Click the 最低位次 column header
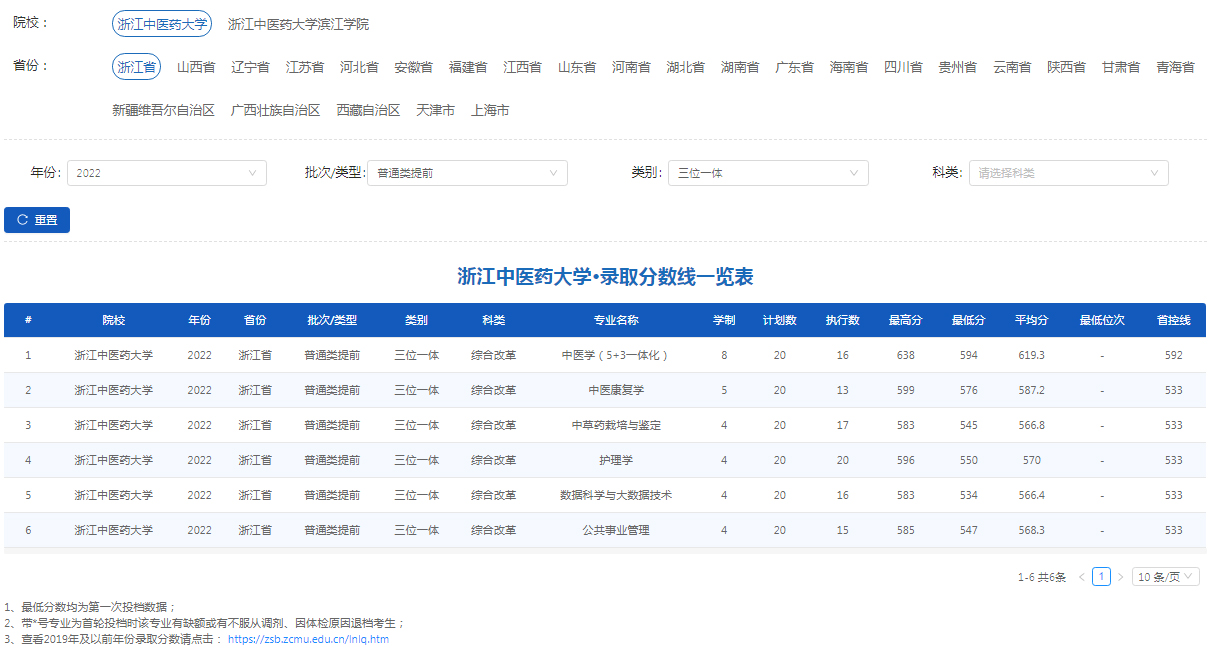 tap(1102, 320)
